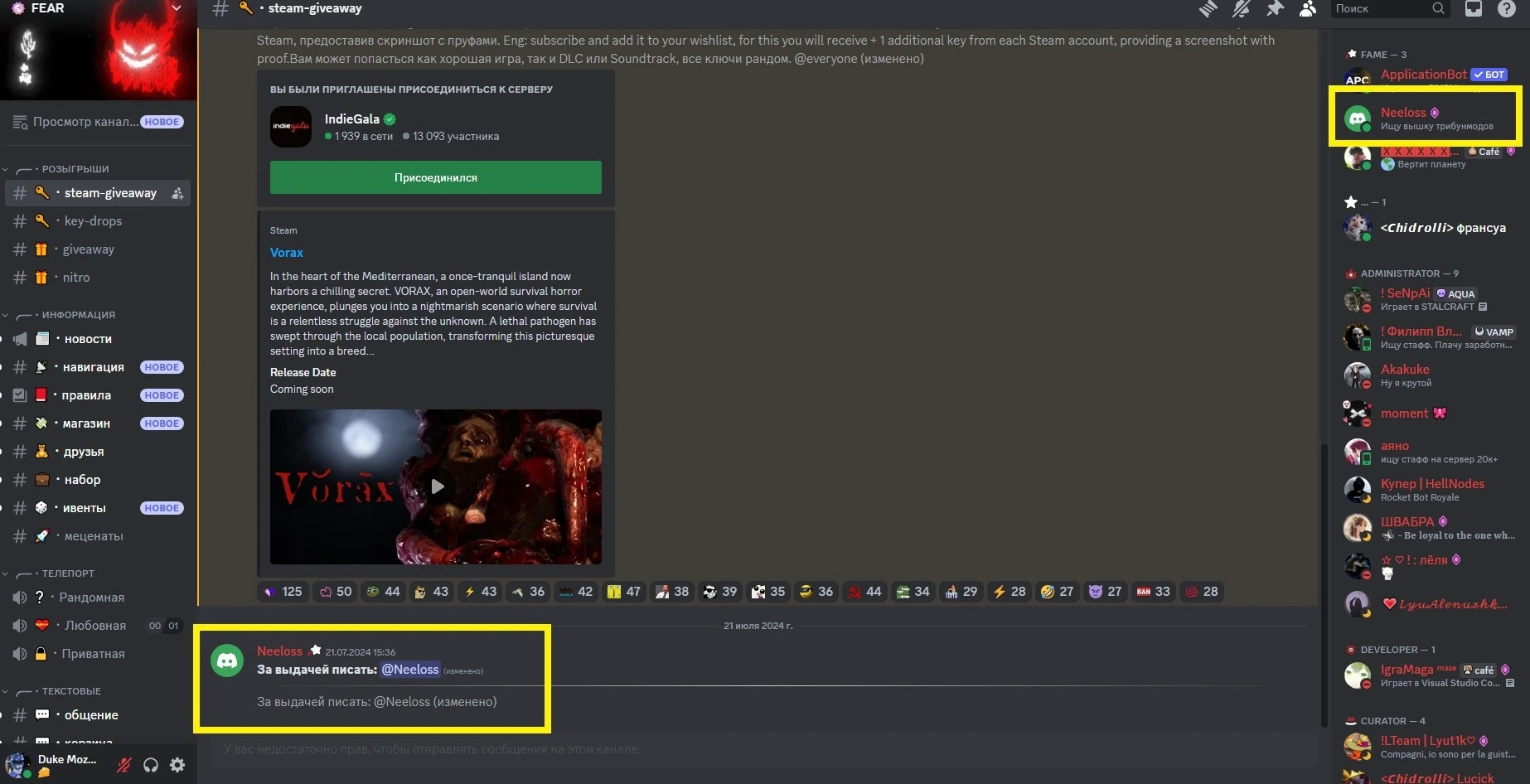Image resolution: width=1530 pixels, height=784 pixels.
Task: Open pinned messages pin icon
Action: click(x=1275, y=9)
